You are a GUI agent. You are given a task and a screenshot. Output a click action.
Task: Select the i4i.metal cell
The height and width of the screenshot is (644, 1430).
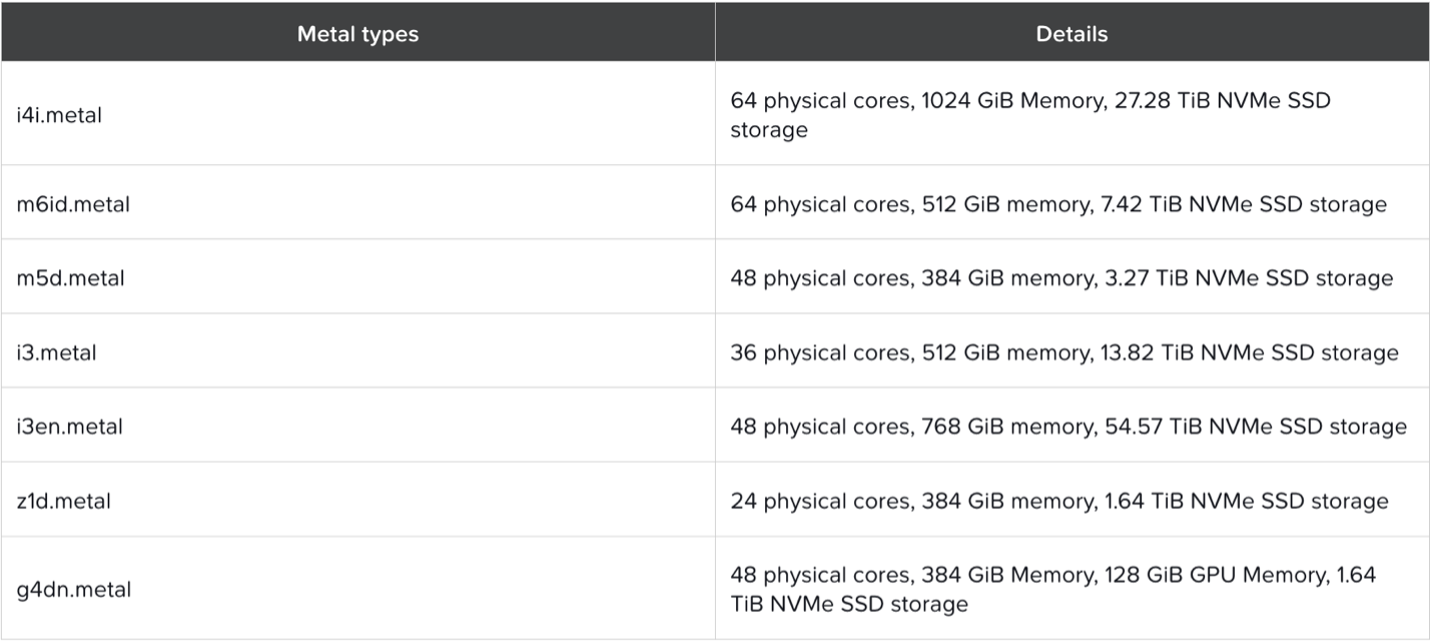point(59,115)
